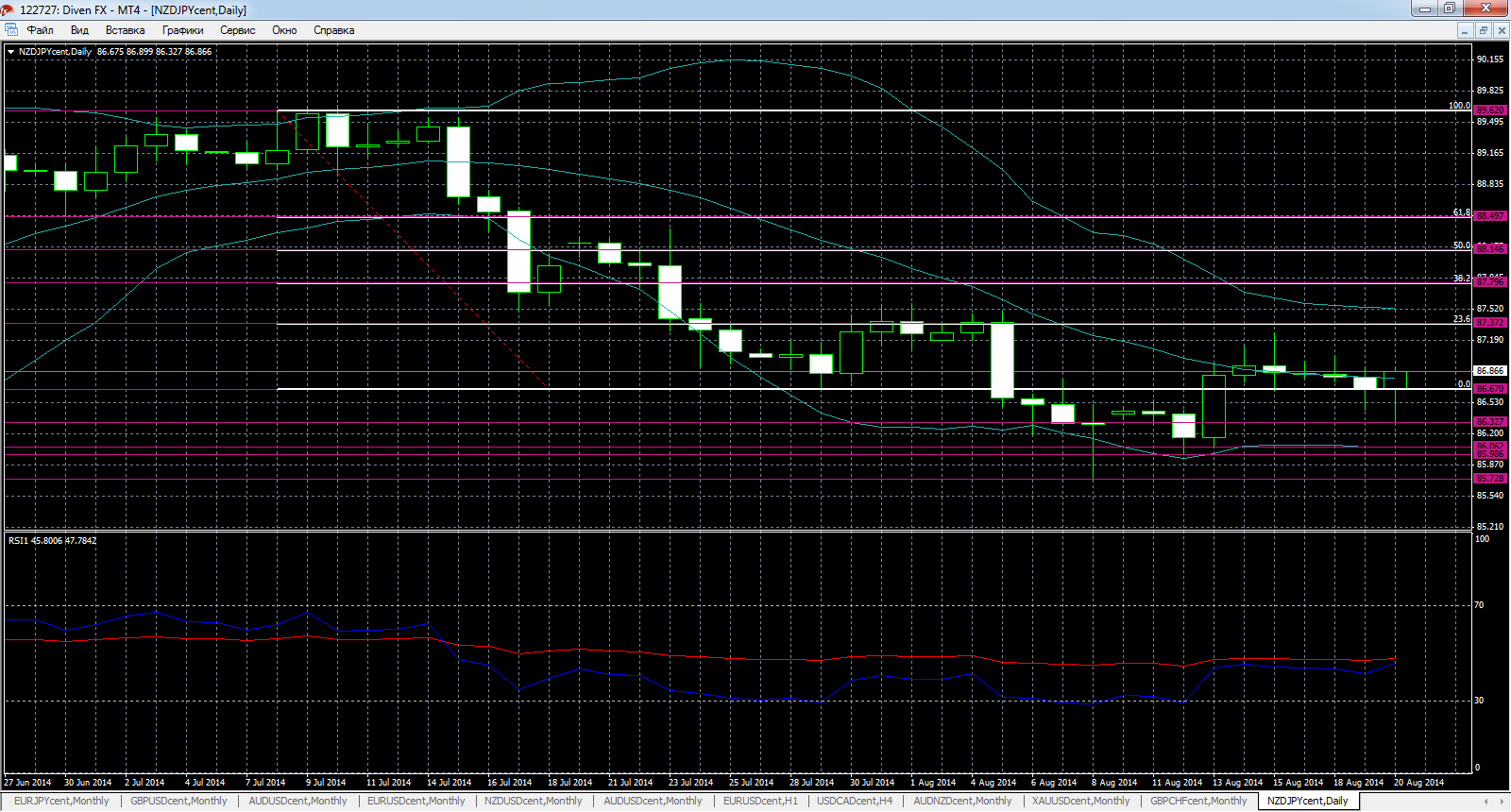Click the 88.146 pink price tag
The image size is (1511, 812).
1490,248
